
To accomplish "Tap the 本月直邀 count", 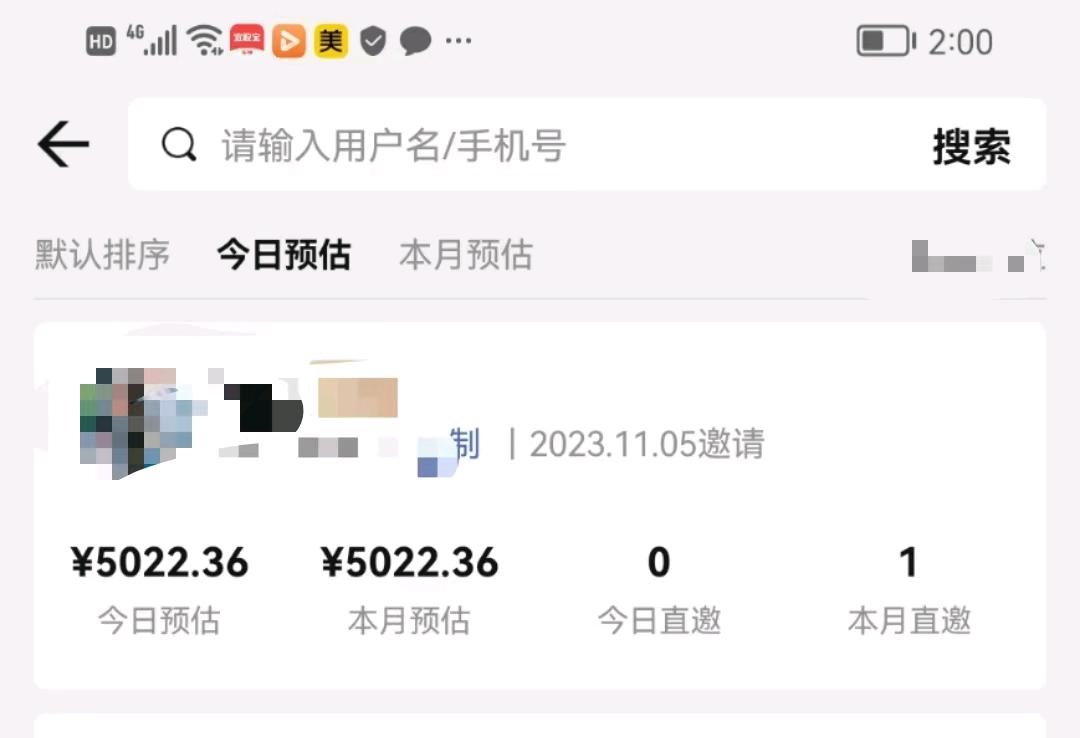I will pyautogui.click(x=908, y=562).
